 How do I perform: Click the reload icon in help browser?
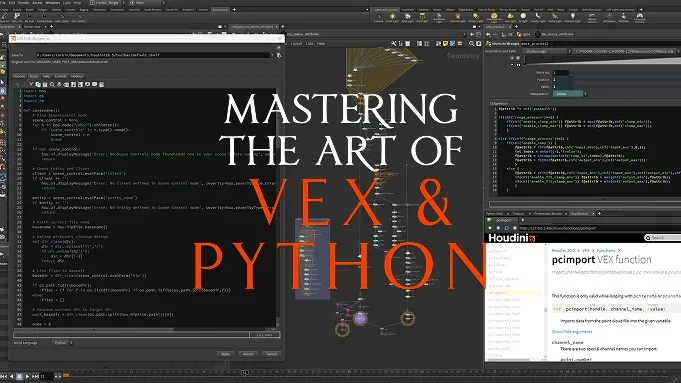coord(506,228)
